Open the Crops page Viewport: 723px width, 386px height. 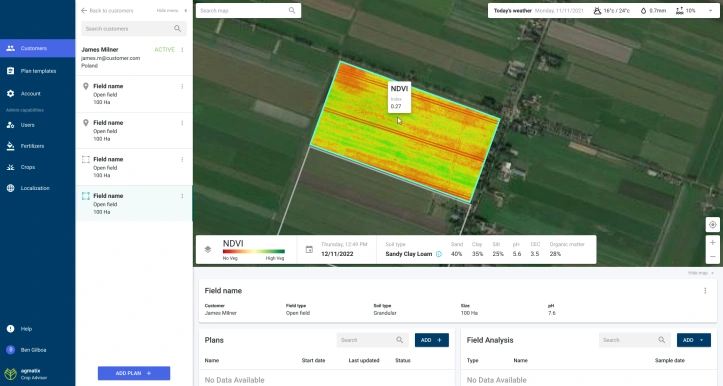(x=37, y=167)
